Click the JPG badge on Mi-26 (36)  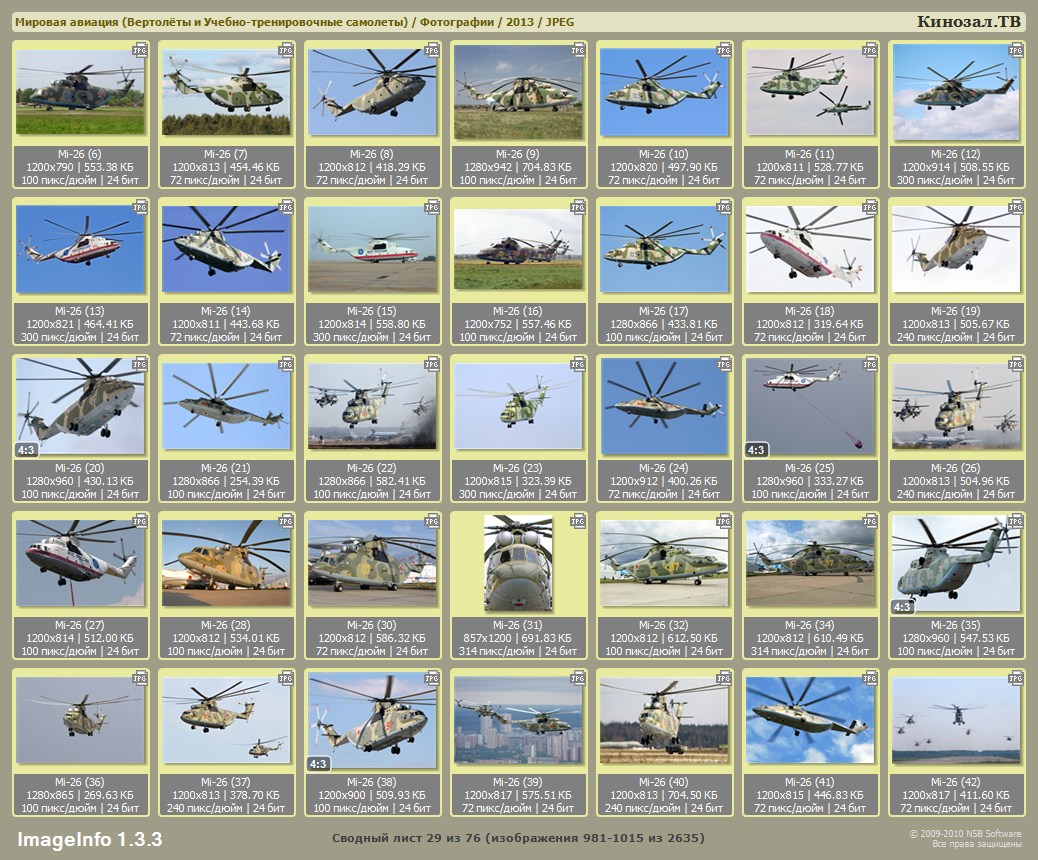[x=140, y=678]
